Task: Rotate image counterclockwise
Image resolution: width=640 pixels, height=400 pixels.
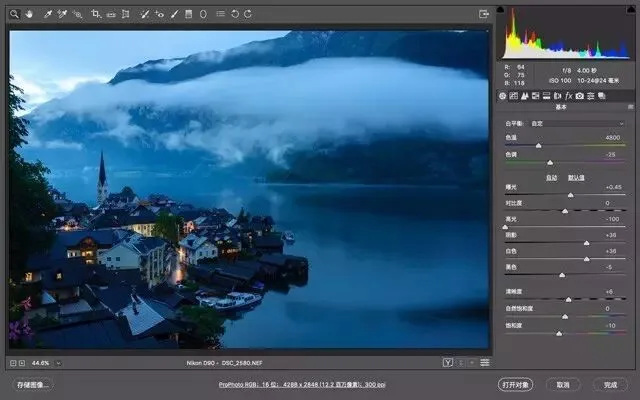Action: pos(235,14)
